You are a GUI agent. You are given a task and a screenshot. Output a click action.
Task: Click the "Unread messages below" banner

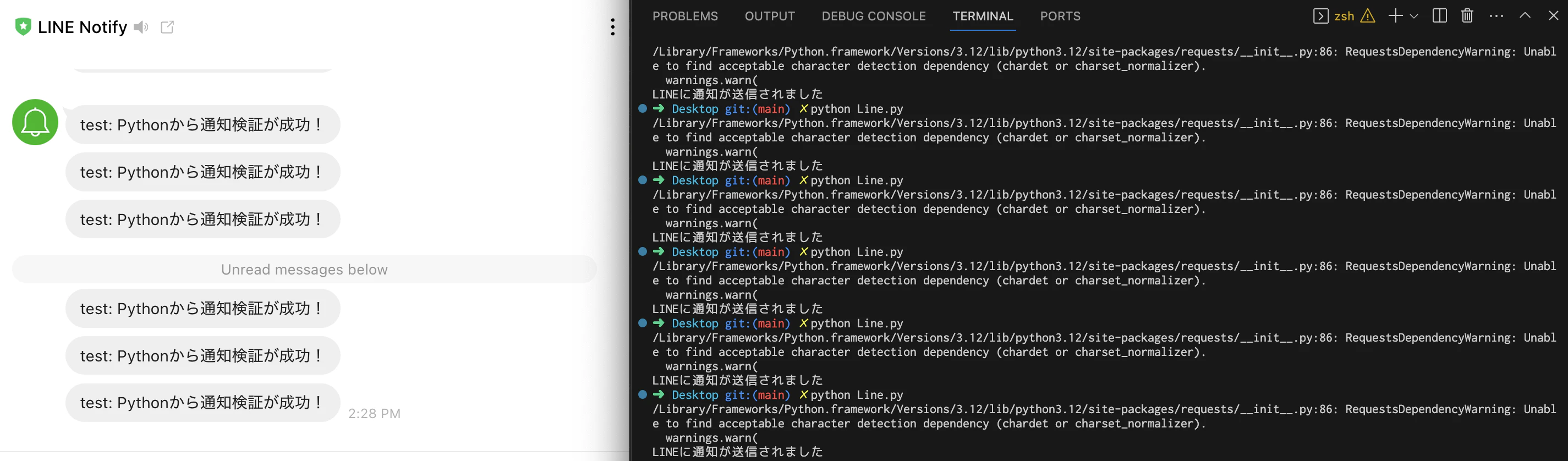pyautogui.click(x=304, y=269)
